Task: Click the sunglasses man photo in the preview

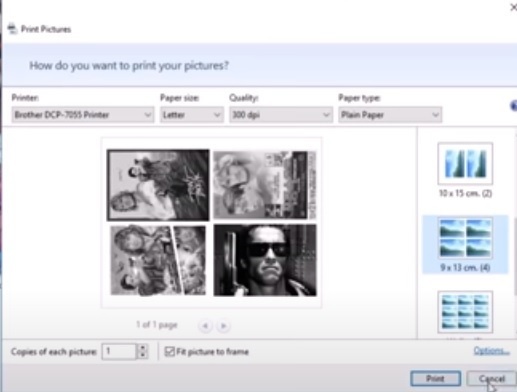Action: (x=265, y=260)
